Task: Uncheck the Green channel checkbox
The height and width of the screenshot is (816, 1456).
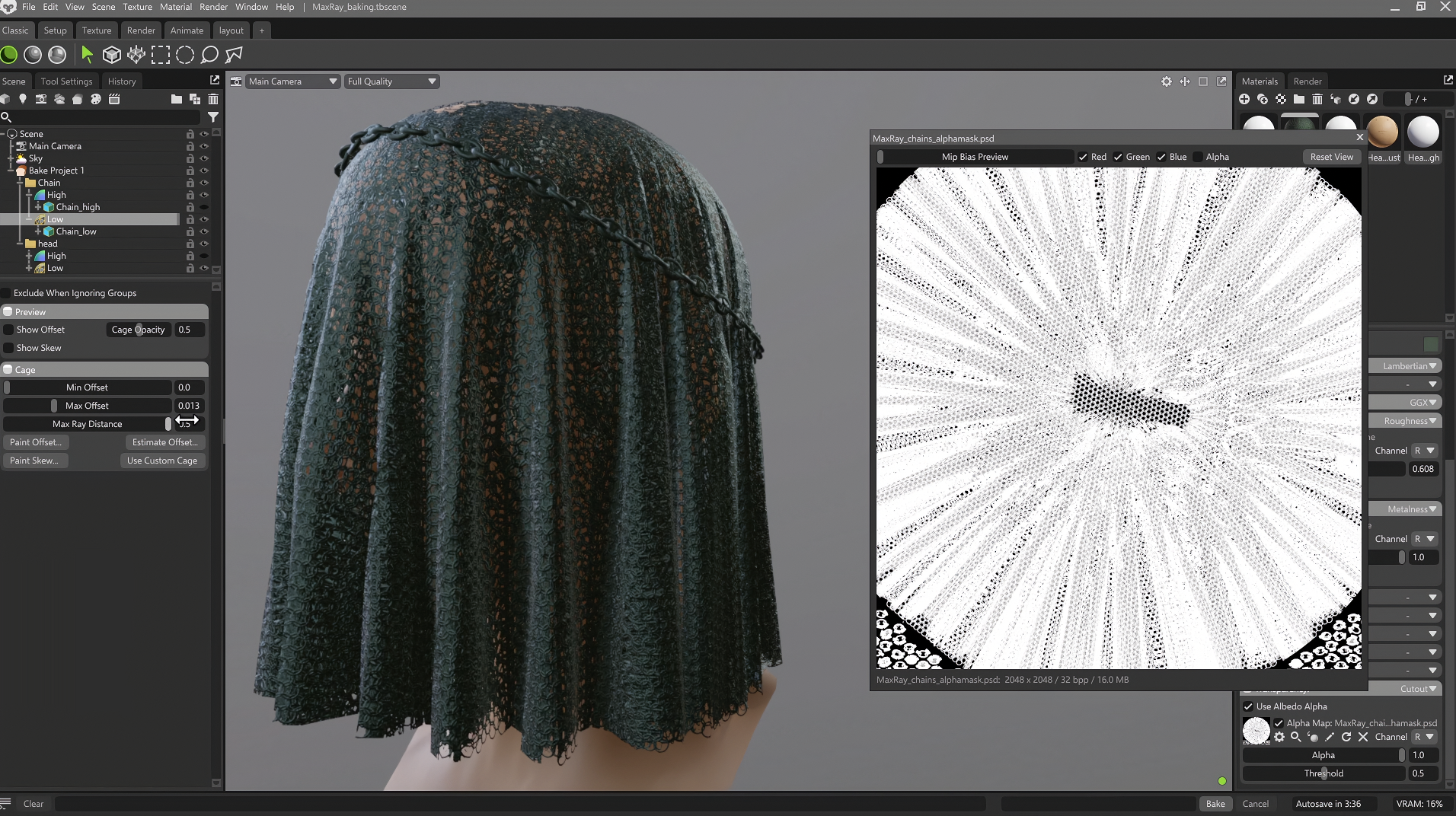Action: 1118,157
